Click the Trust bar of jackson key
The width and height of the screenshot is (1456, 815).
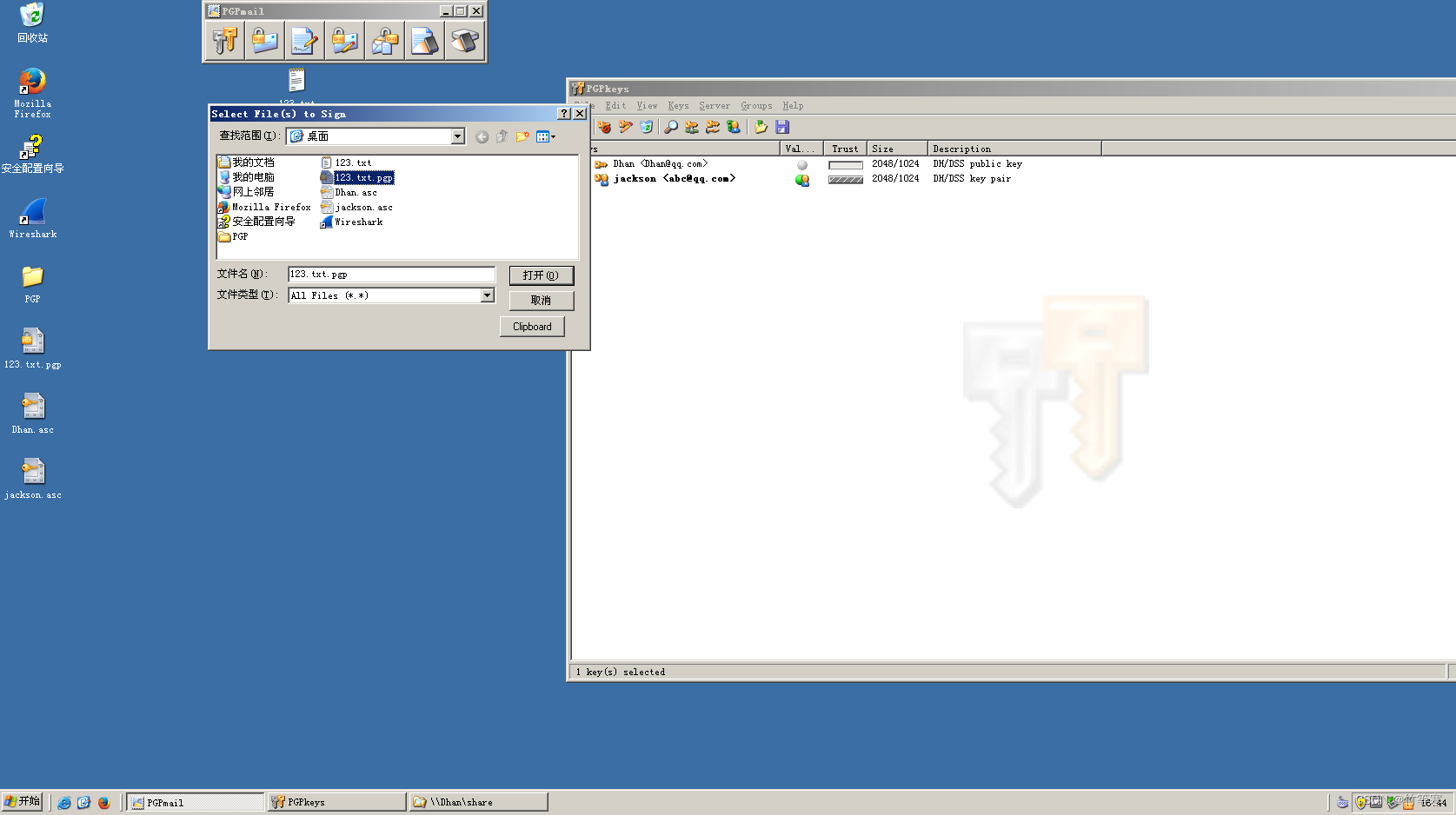(845, 179)
